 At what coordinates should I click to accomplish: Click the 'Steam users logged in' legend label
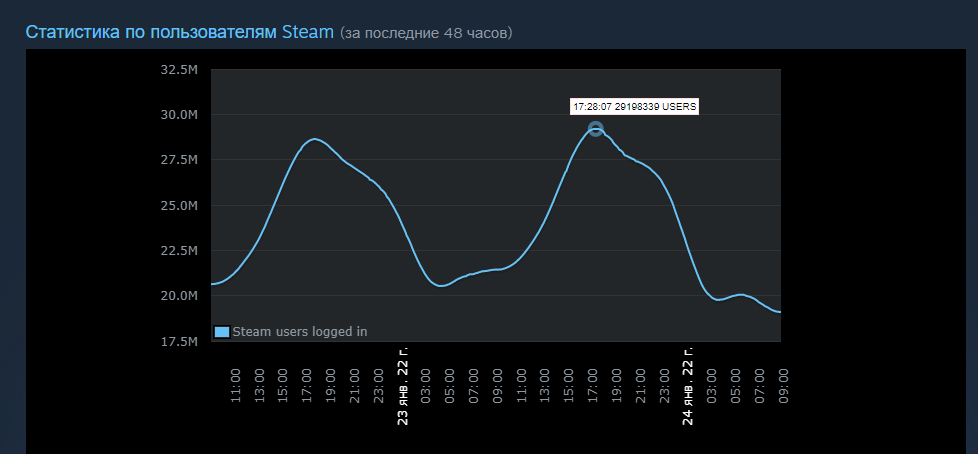(300, 332)
